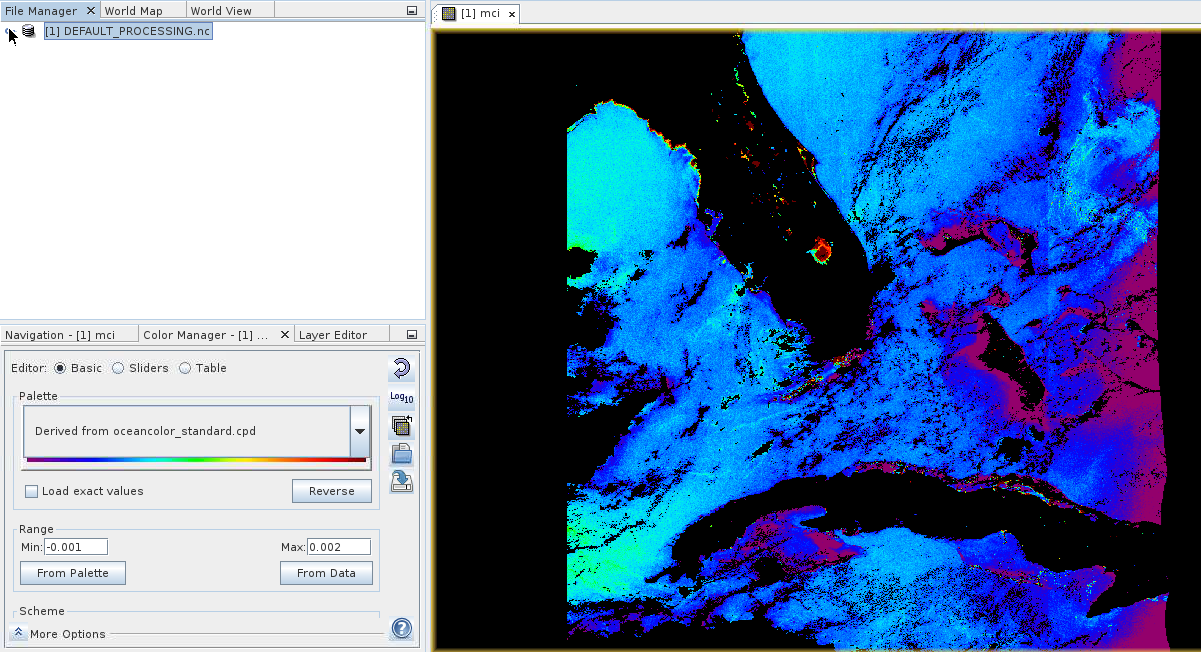The width and height of the screenshot is (1201, 652).
Task: Open the palette dropdown arrow
Action: 360,431
